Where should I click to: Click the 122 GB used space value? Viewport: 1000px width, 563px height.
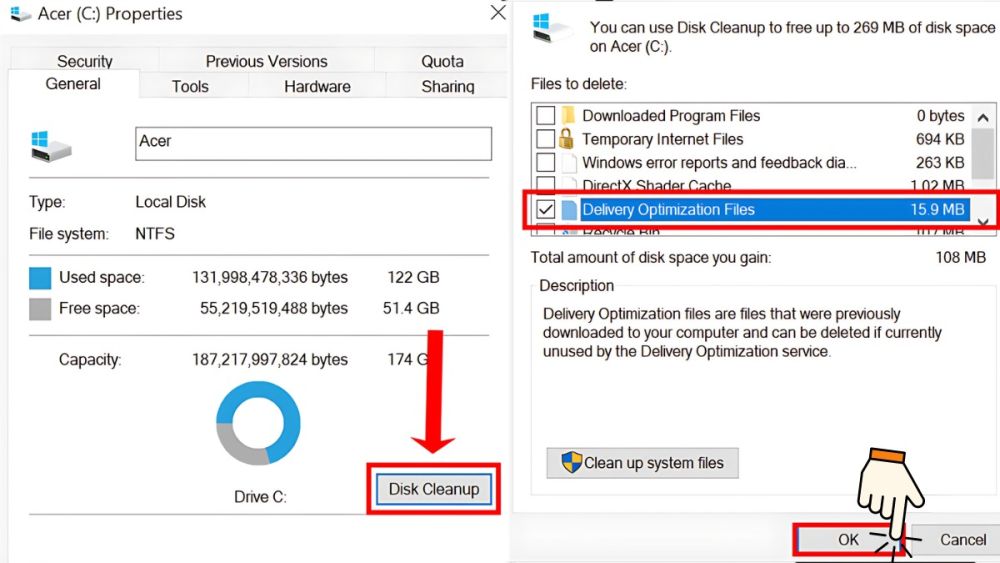413,277
